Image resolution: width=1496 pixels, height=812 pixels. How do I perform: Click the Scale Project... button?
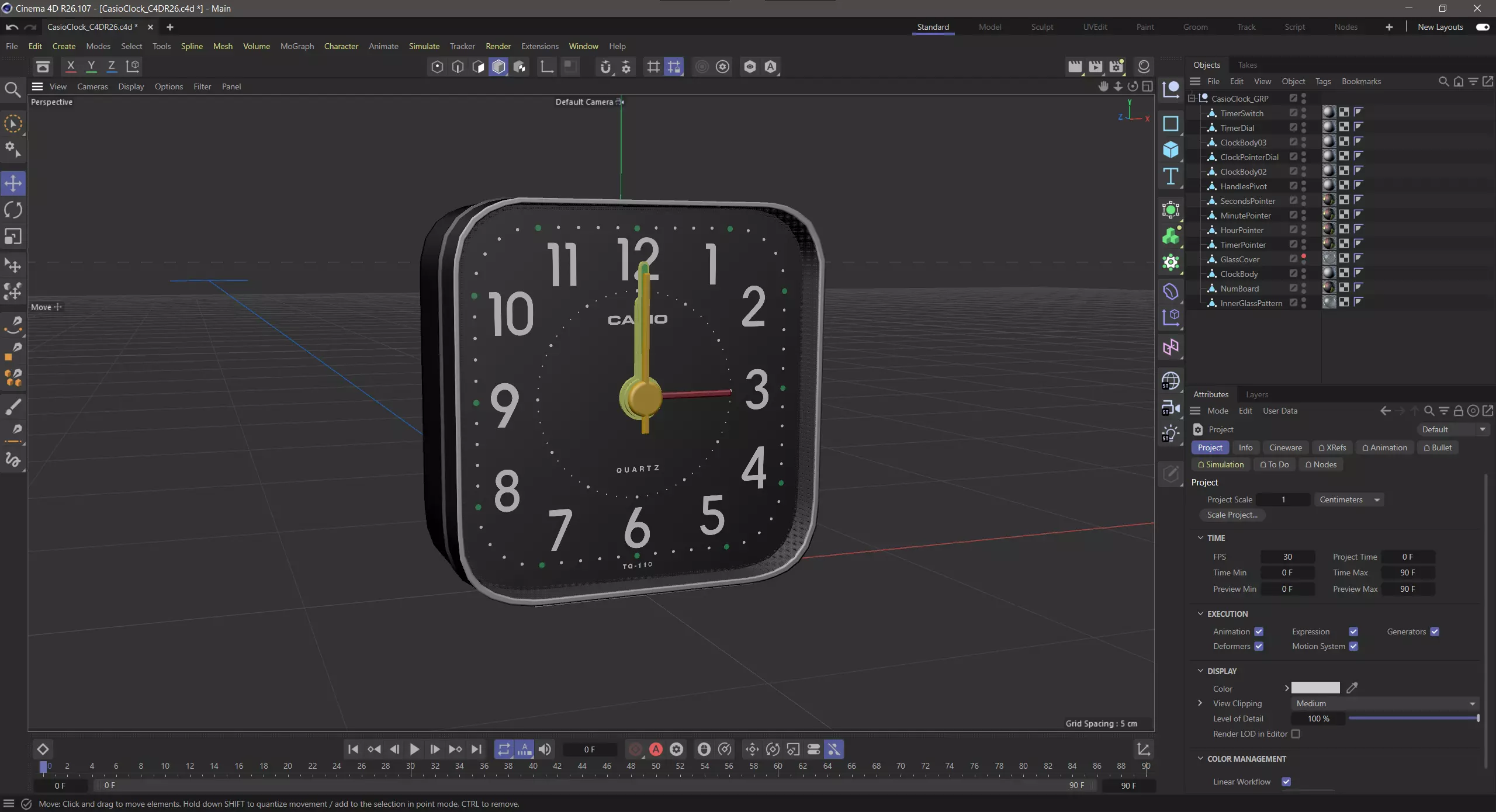tap(1232, 515)
